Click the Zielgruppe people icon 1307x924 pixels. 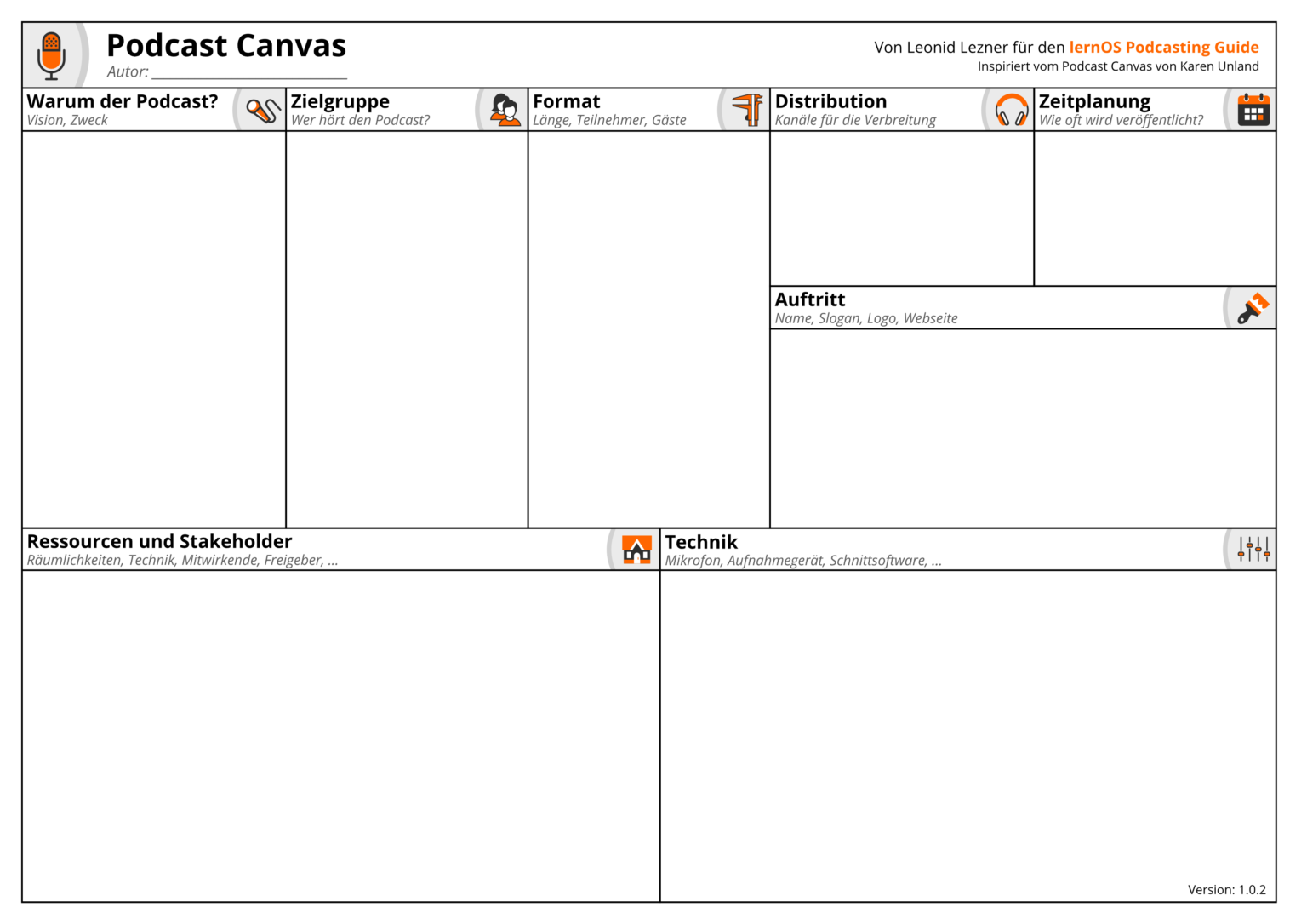505,109
